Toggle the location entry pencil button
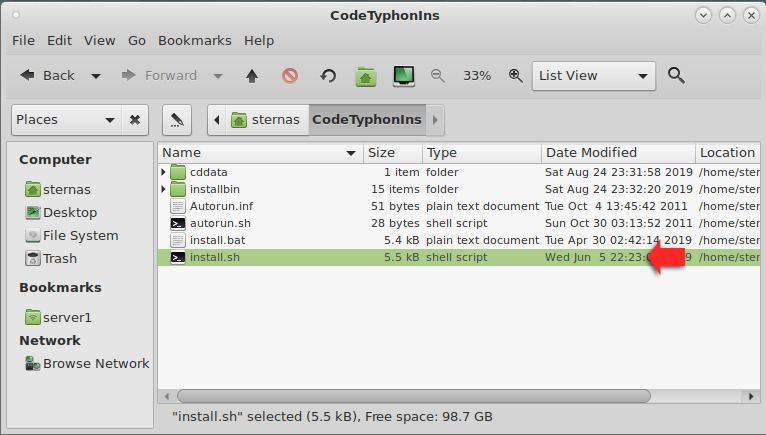Viewport: 766px width, 435px height. (x=177, y=120)
